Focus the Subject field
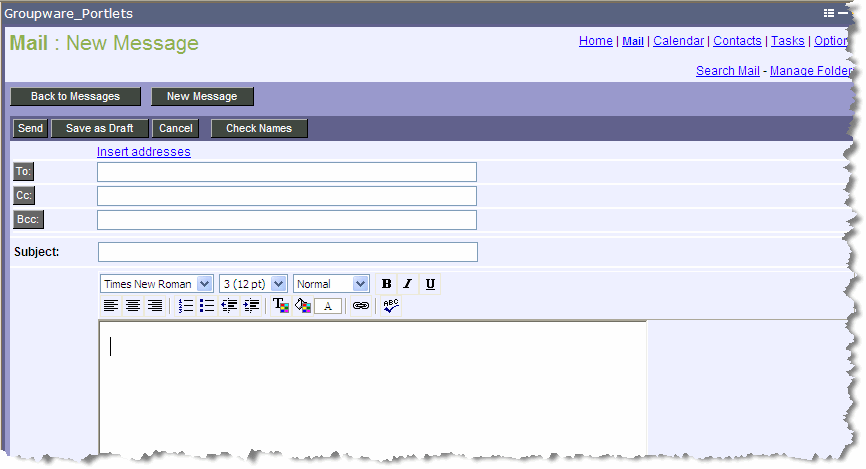 click(x=288, y=252)
